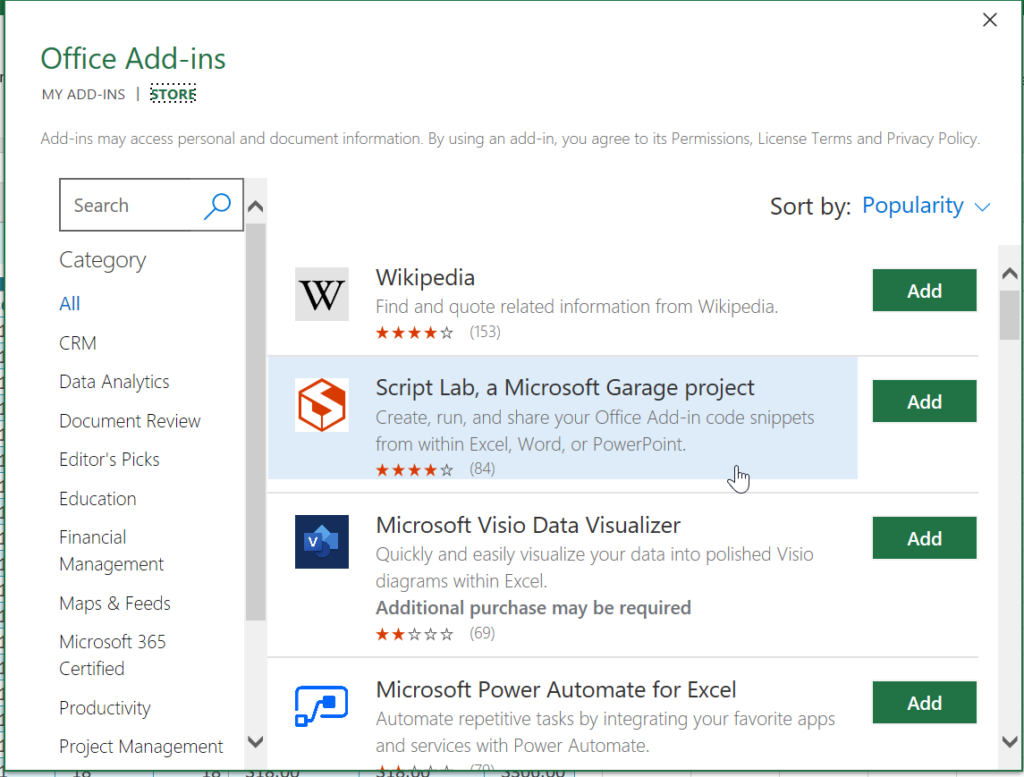The width and height of the screenshot is (1024, 777).
Task: Click the up arrow on the add-in list scrollbar
Action: tap(1010, 271)
